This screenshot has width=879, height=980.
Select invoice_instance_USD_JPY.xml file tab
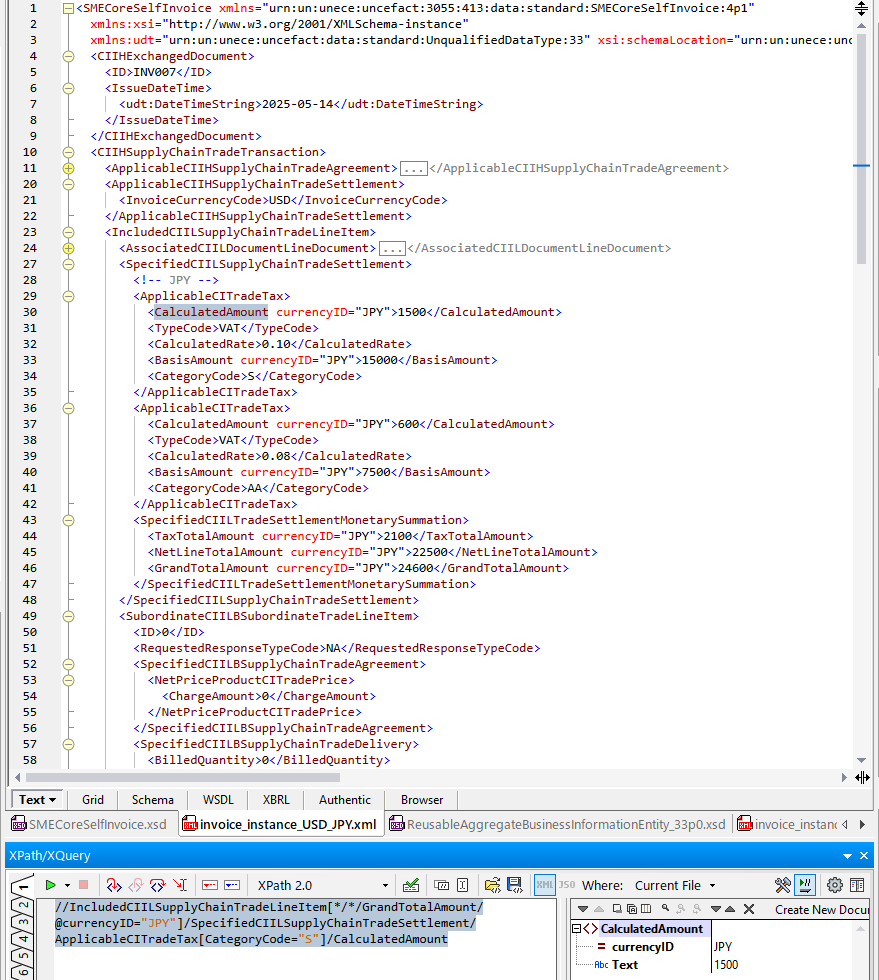click(280, 824)
